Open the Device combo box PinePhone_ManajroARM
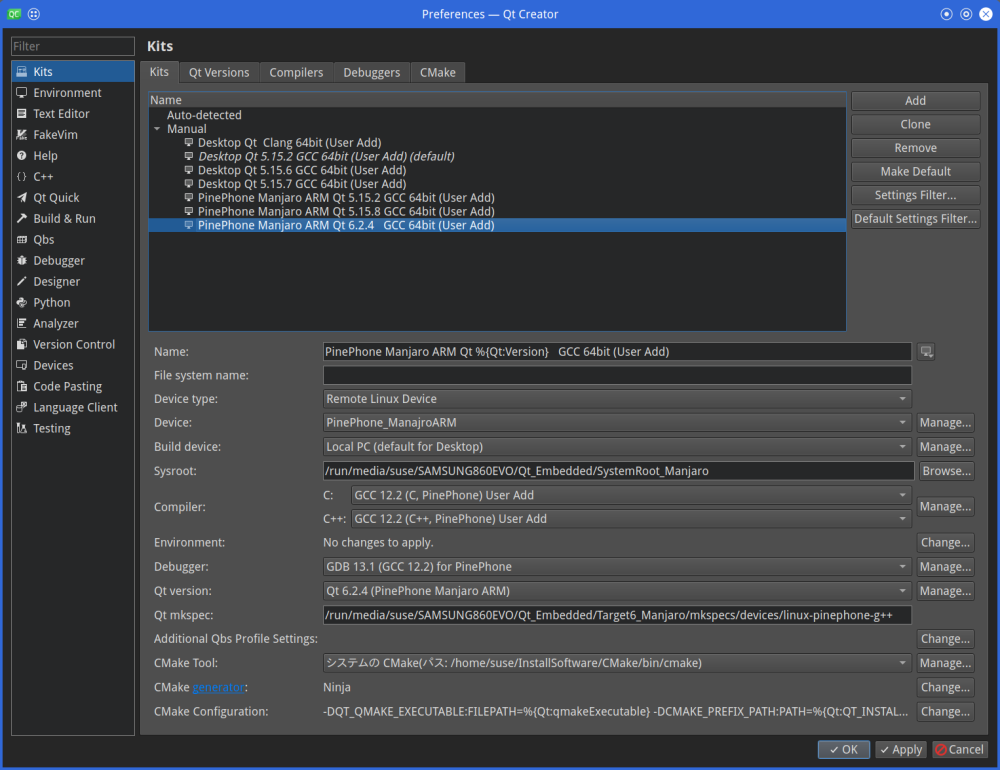Viewport: 1000px width, 770px height. pyautogui.click(x=617, y=422)
